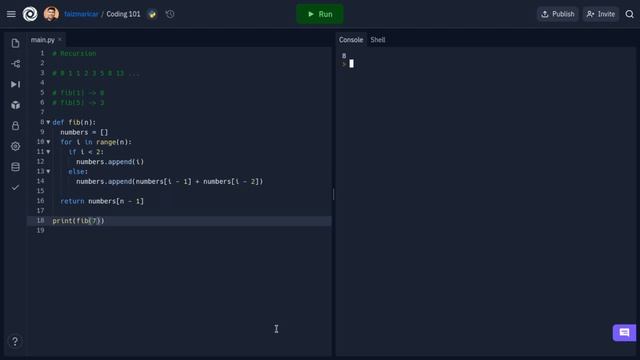This screenshot has height=360, width=640.
Task: Click line number 19 in gutter
Action: pyautogui.click(x=40, y=231)
